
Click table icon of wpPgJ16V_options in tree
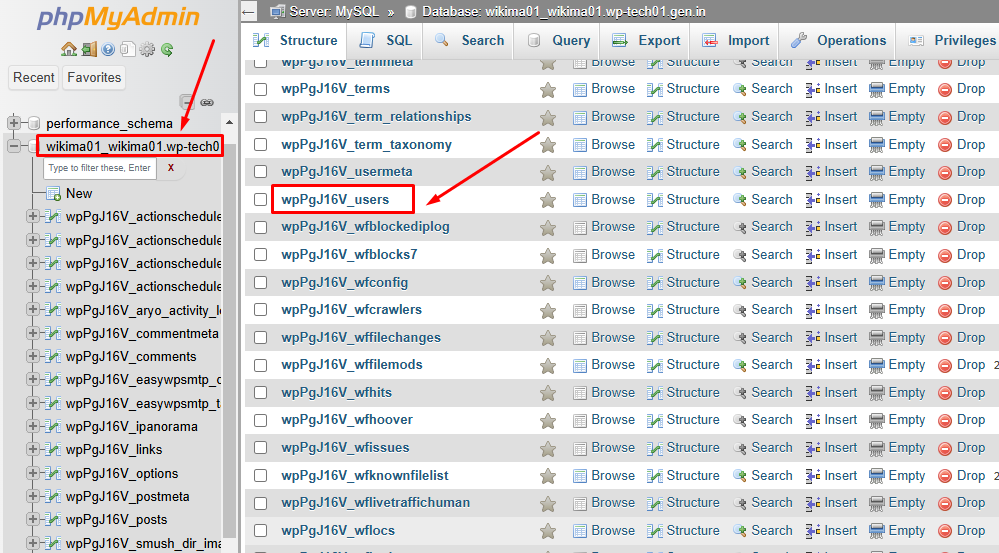(x=54, y=473)
